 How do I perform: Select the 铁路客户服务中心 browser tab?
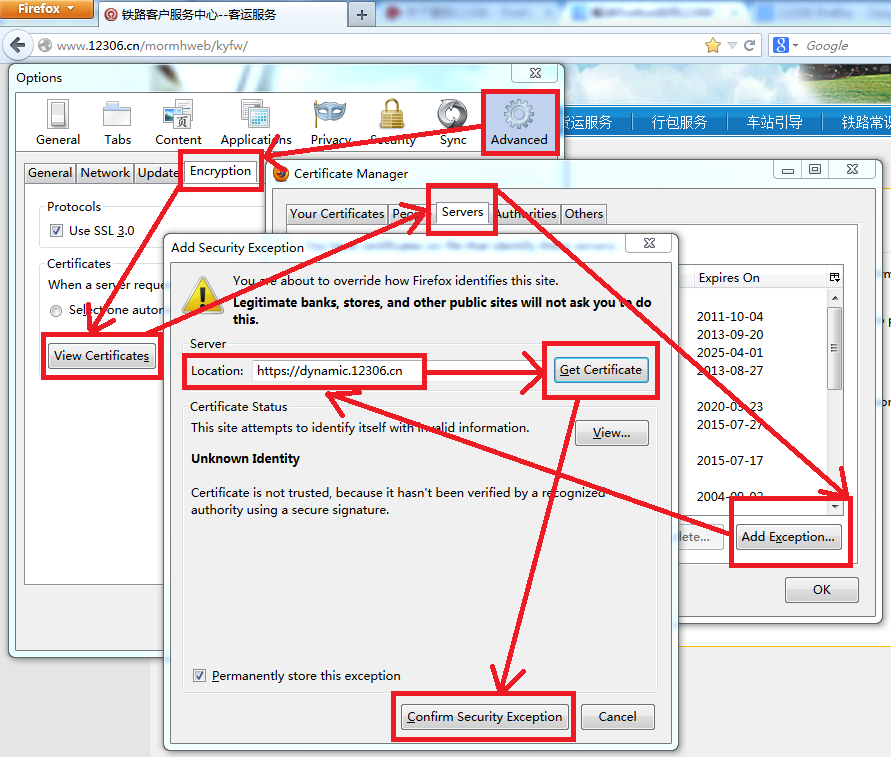[x=224, y=15]
